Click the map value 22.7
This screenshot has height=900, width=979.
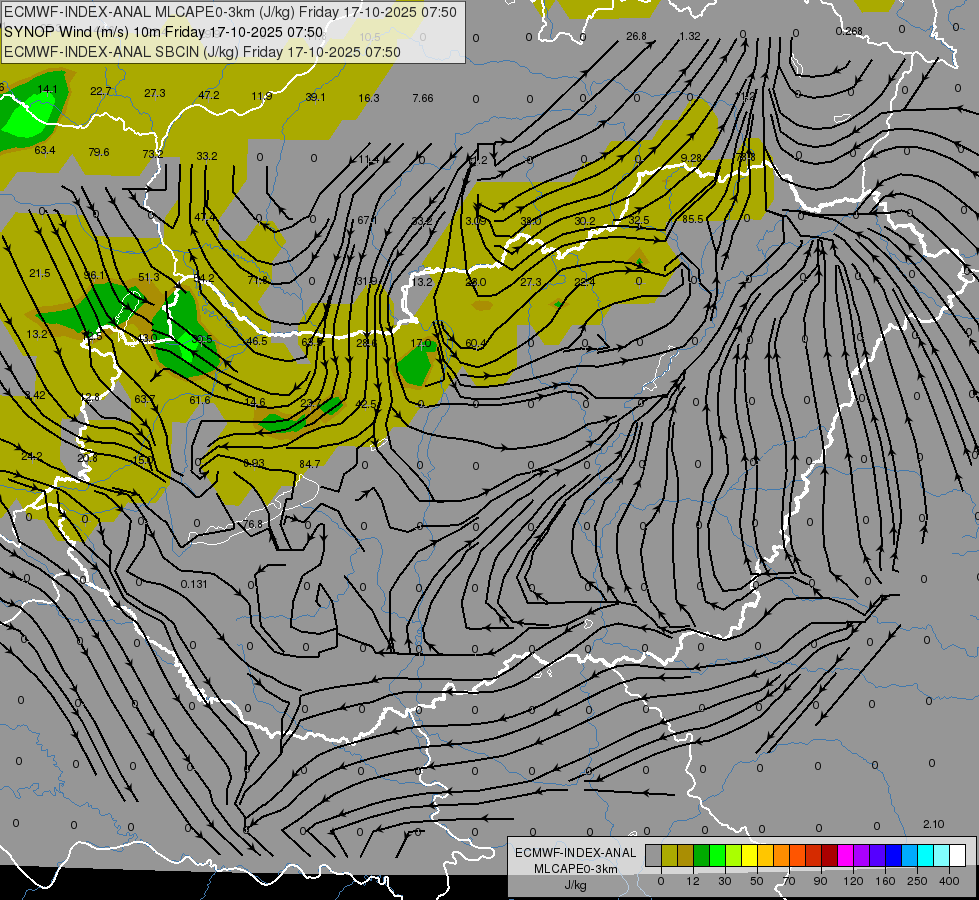coord(101,91)
